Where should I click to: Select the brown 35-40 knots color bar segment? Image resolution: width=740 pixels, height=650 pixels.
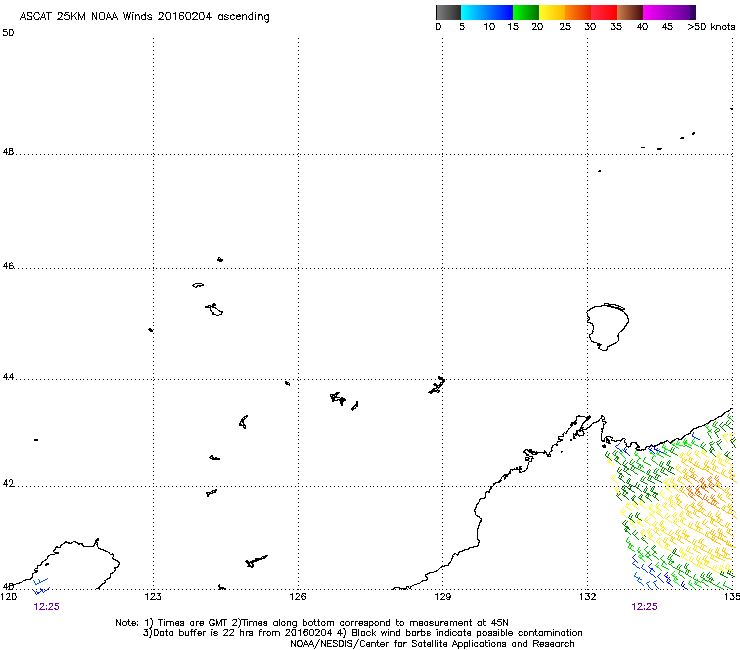(x=630, y=12)
